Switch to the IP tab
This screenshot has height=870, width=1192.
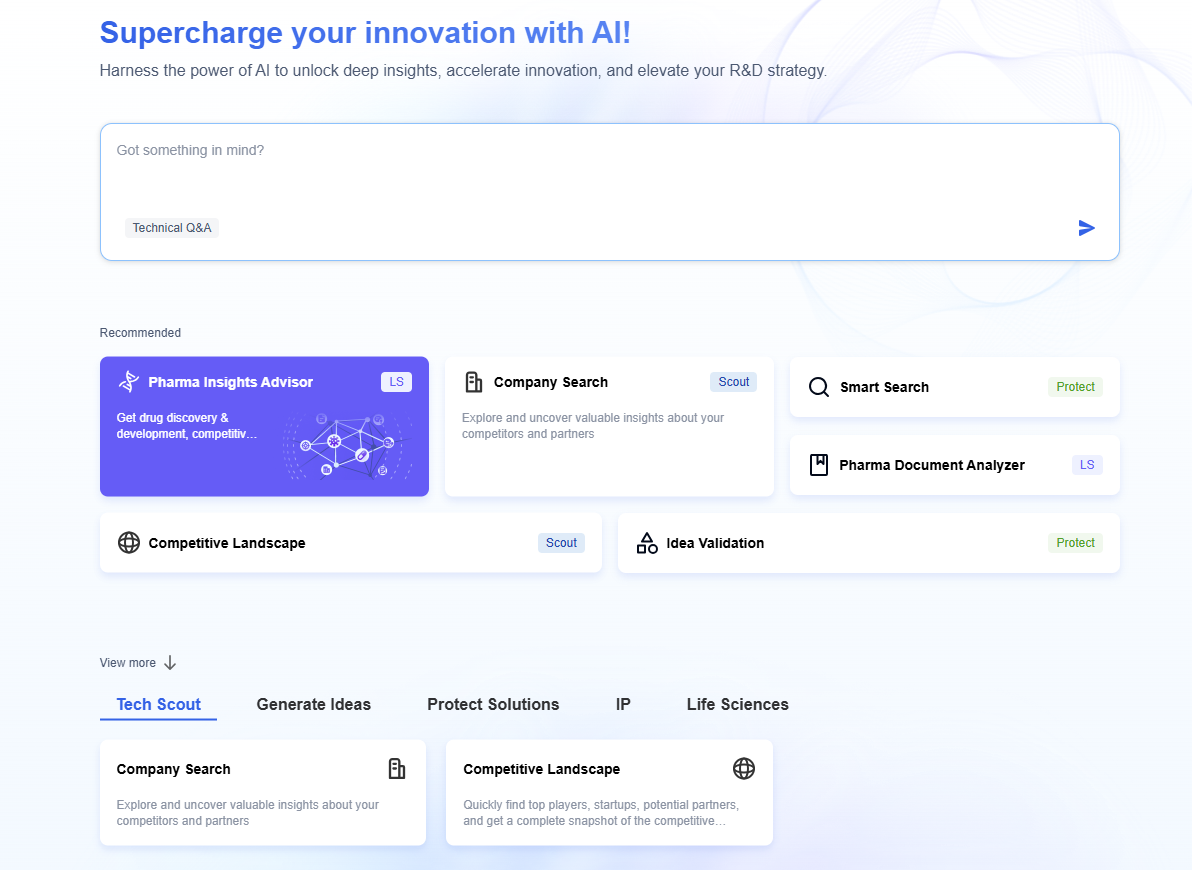click(x=623, y=705)
